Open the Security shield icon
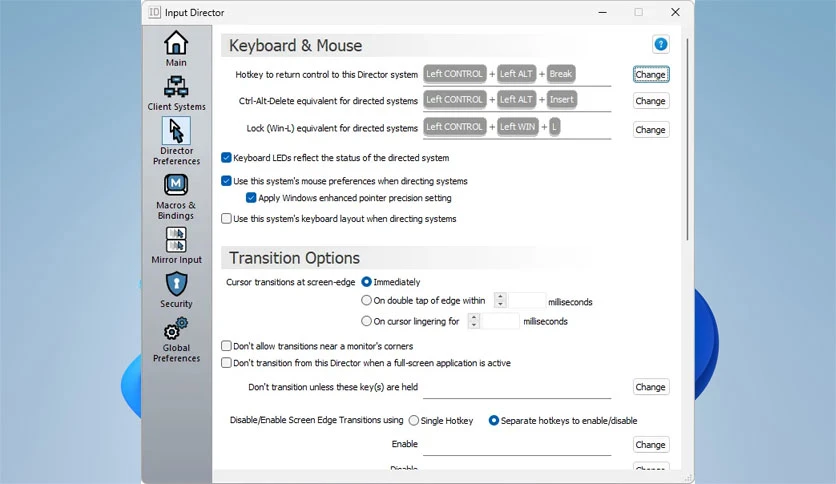 coord(176,284)
